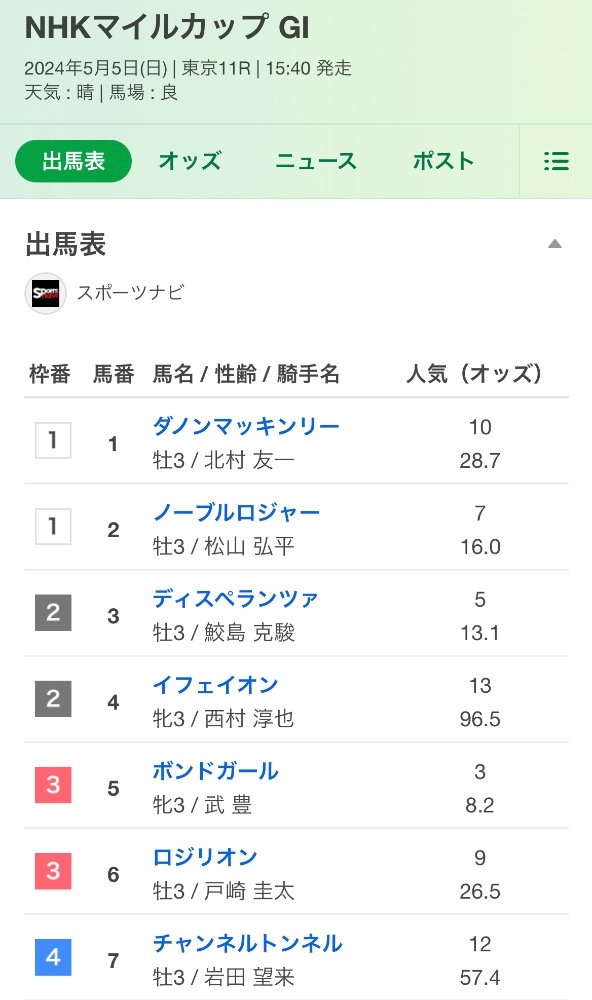Open horse ボンドガール link

point(216,770)
